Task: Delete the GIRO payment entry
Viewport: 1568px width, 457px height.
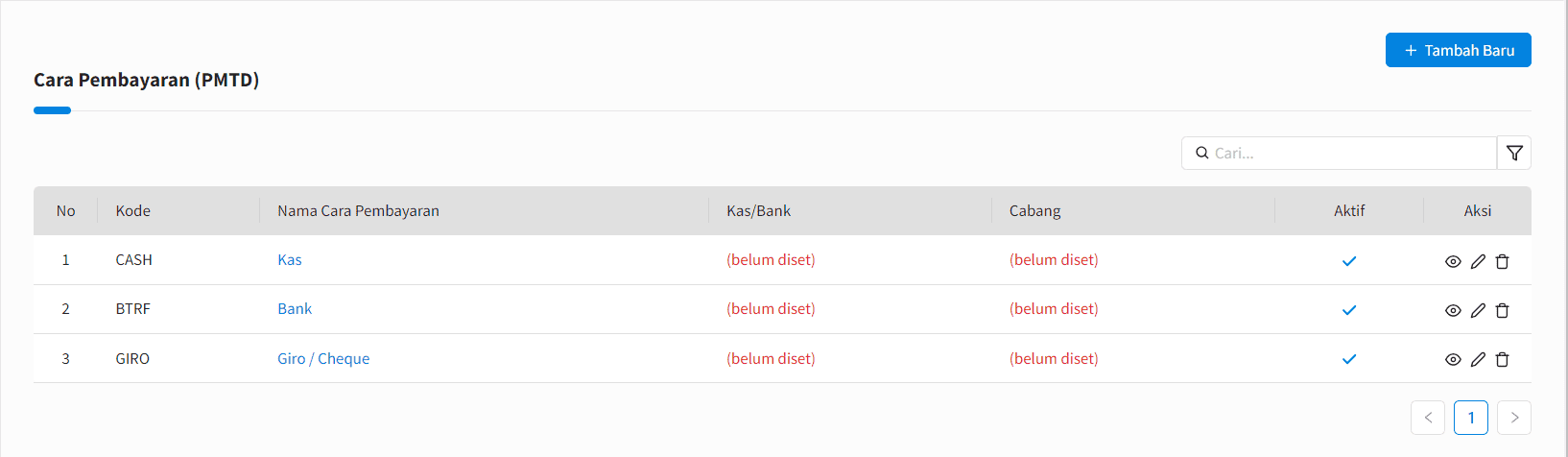Action: (x=1503, y=359)
